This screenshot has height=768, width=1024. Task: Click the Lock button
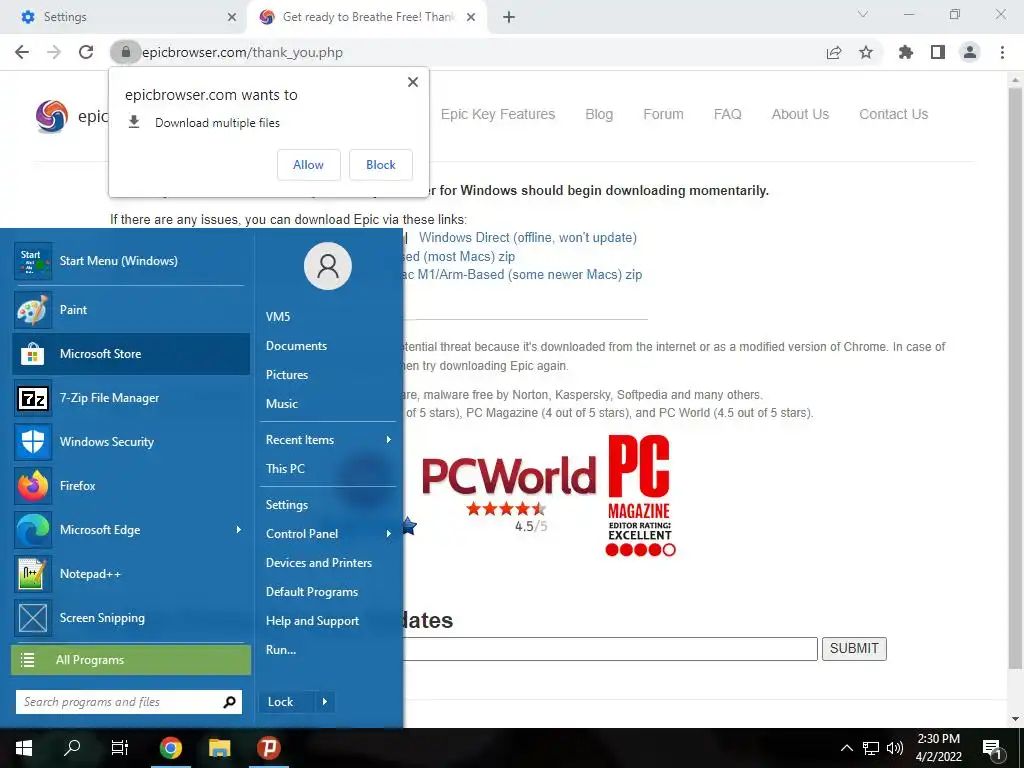pos(287,702)
